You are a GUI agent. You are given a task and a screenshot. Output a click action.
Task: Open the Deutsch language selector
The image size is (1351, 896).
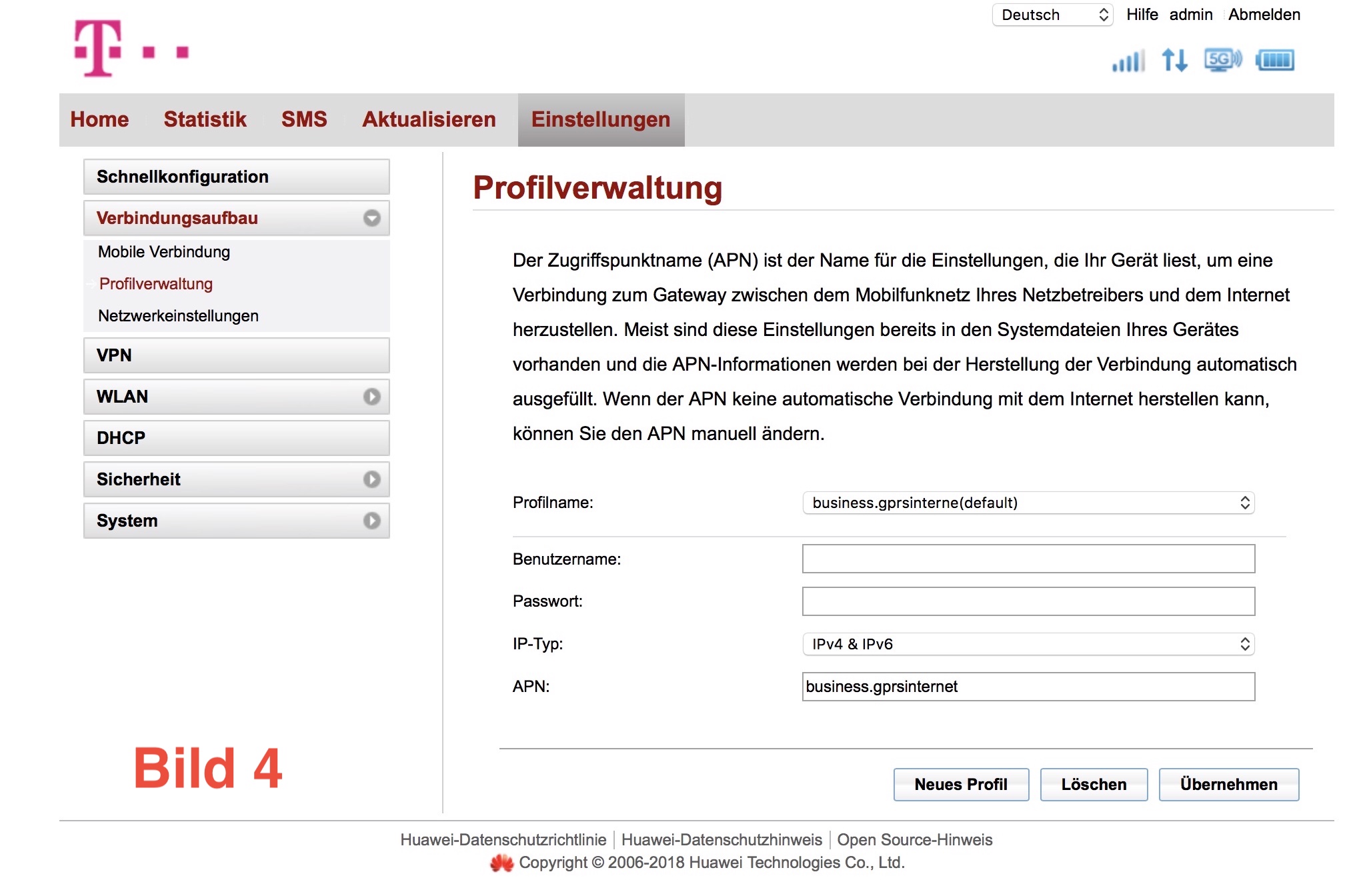(x=1053, y=15)
